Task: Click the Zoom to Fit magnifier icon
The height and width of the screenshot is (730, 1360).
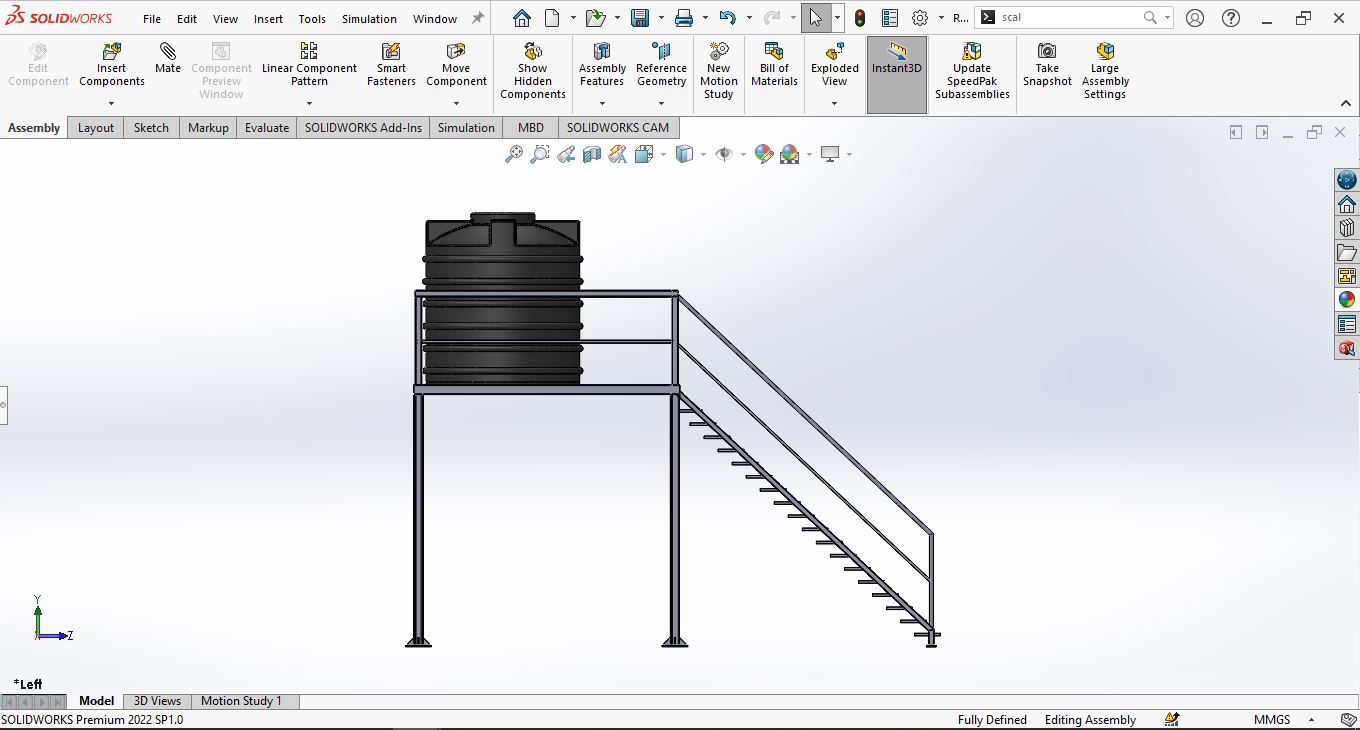Action: [513, 154]
